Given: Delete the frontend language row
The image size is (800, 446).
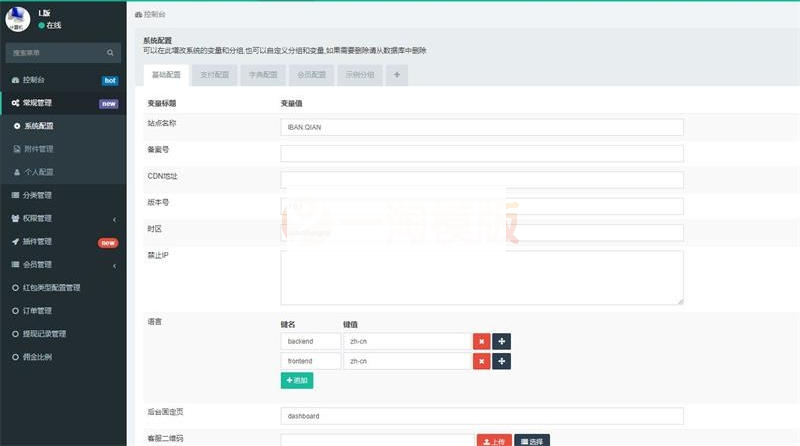Looking at the screenshot, I should pos(481,361).
